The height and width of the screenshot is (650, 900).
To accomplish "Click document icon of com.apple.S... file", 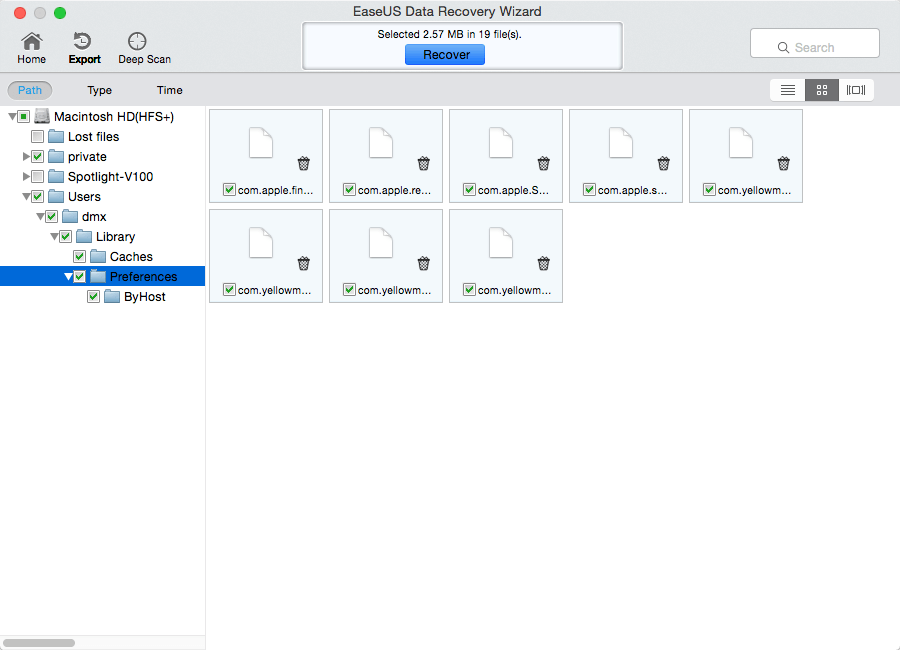I will [x=501, y=142].
